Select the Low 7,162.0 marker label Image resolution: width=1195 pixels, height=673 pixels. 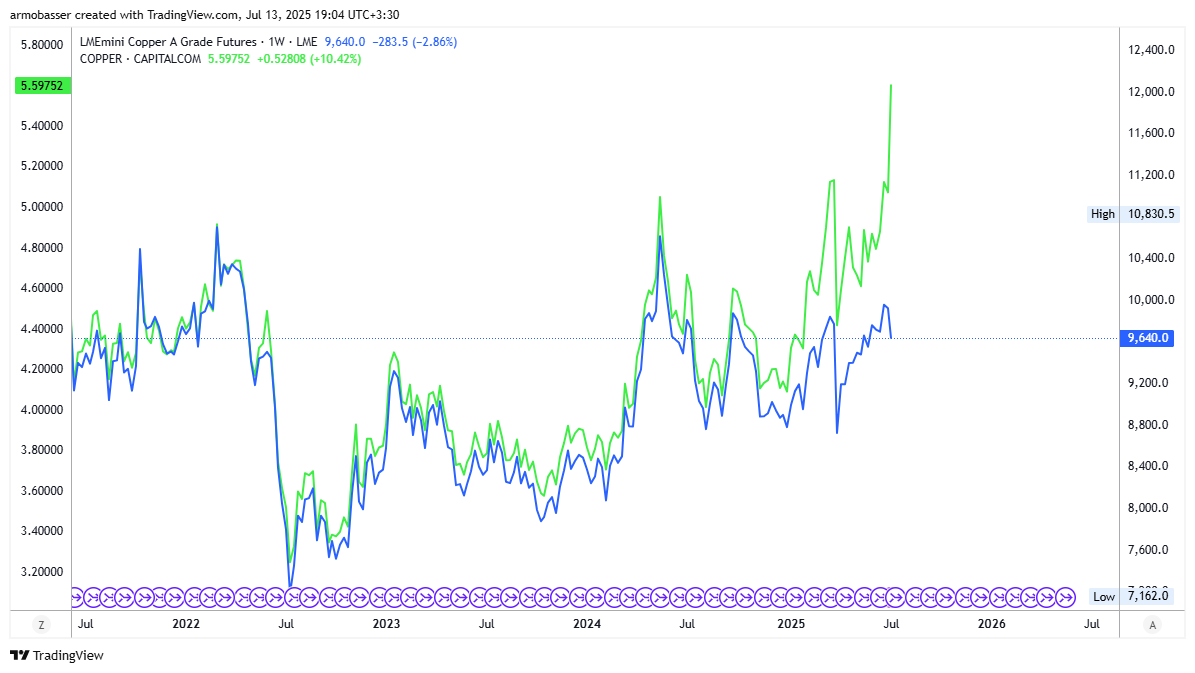[x=1133, y=597]
